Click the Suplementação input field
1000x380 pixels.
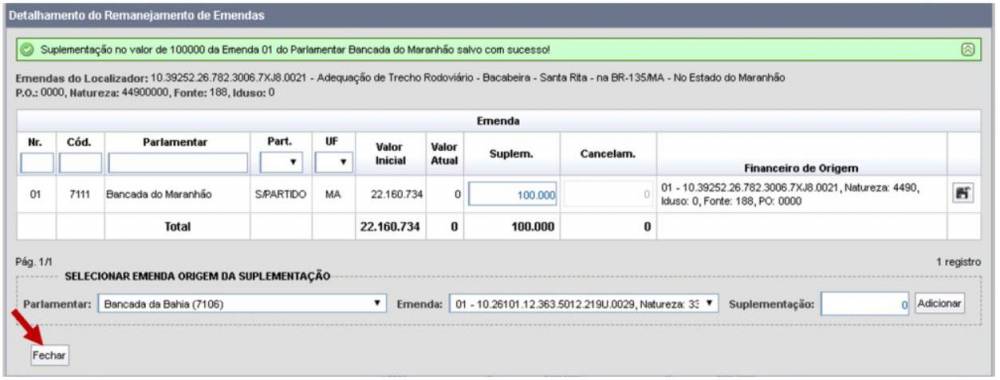(x=865, y=305)
